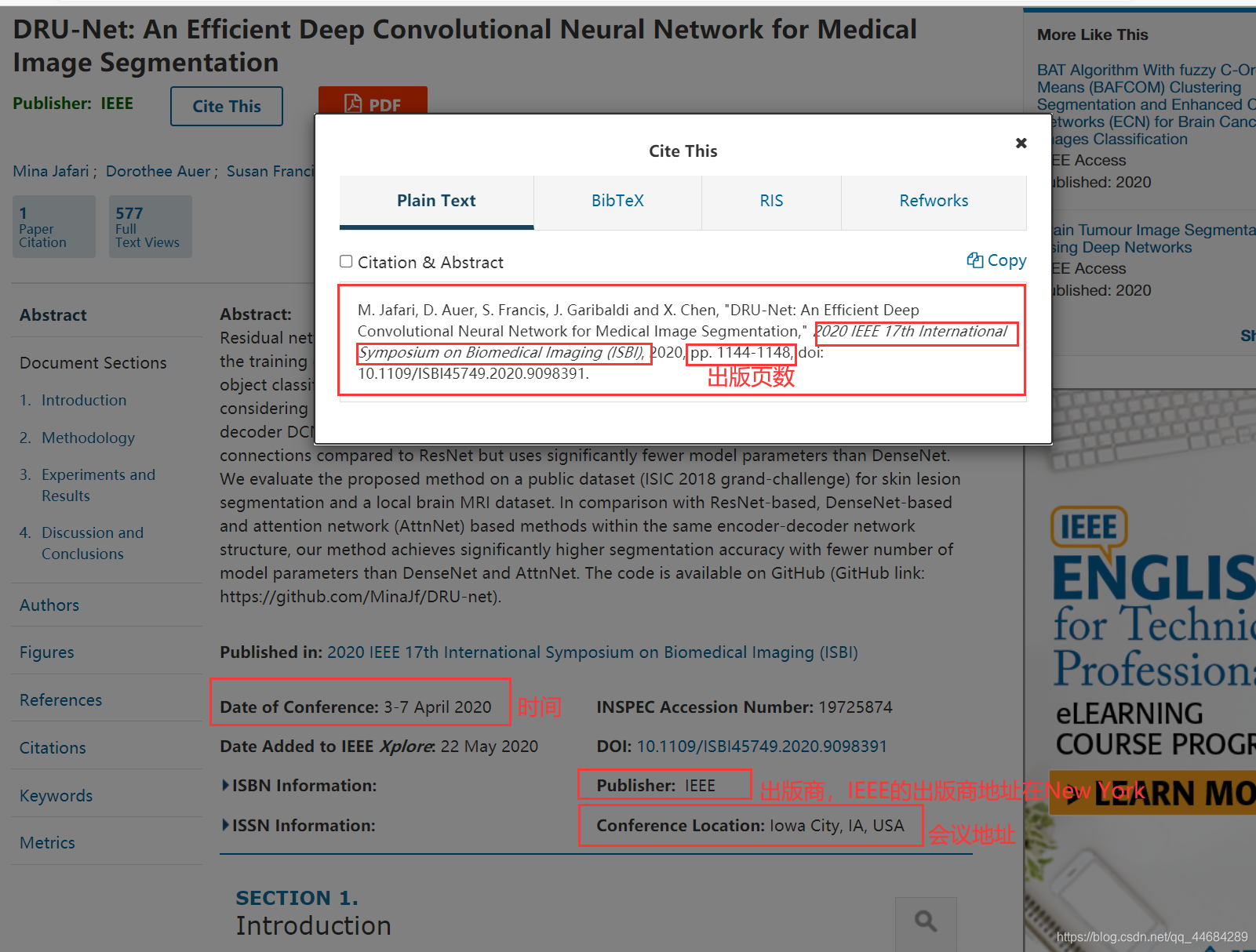
Task: Open Authors in the sidebar
Action: (49, 605)
